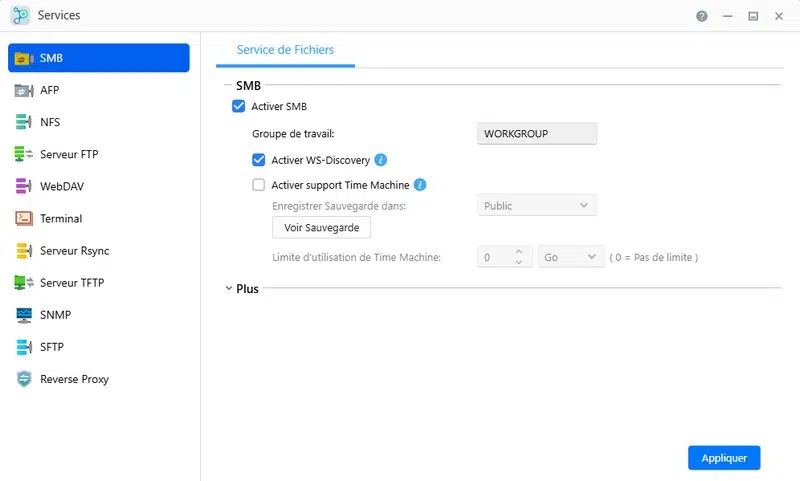Image resolution: width=800 pixels, height=481 pixels.
Task: Open the Reverse Proxy shield icon
Action: tap(24, 379)
